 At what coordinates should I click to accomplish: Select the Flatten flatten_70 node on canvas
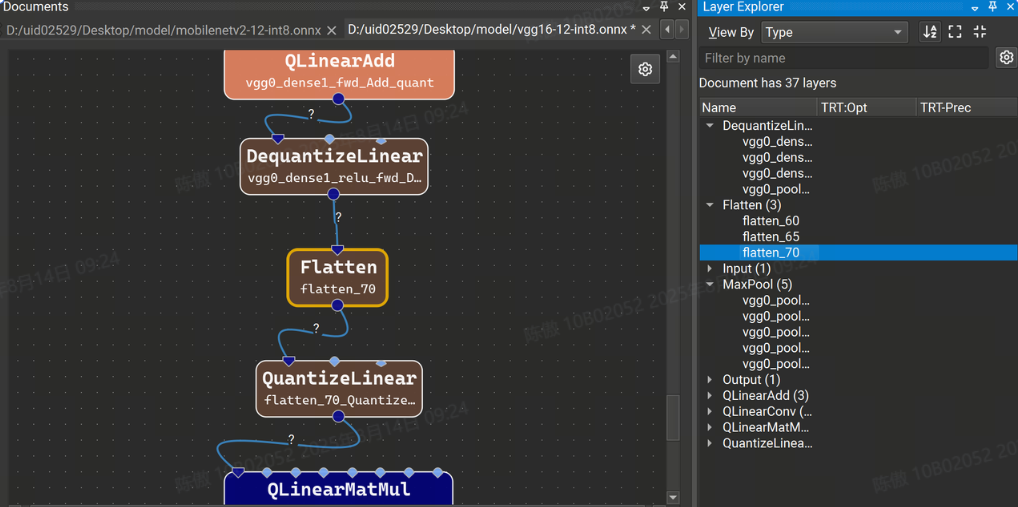tap(338, 277)
